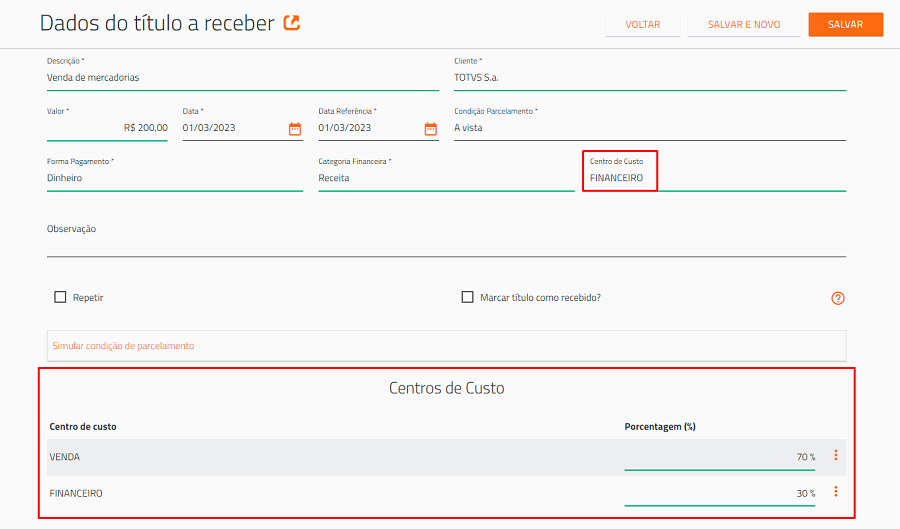Viewport: 900px width, 529px height.
Task: Tick Marcar título como recebido checkbox
Action: [x=468, y=297]
